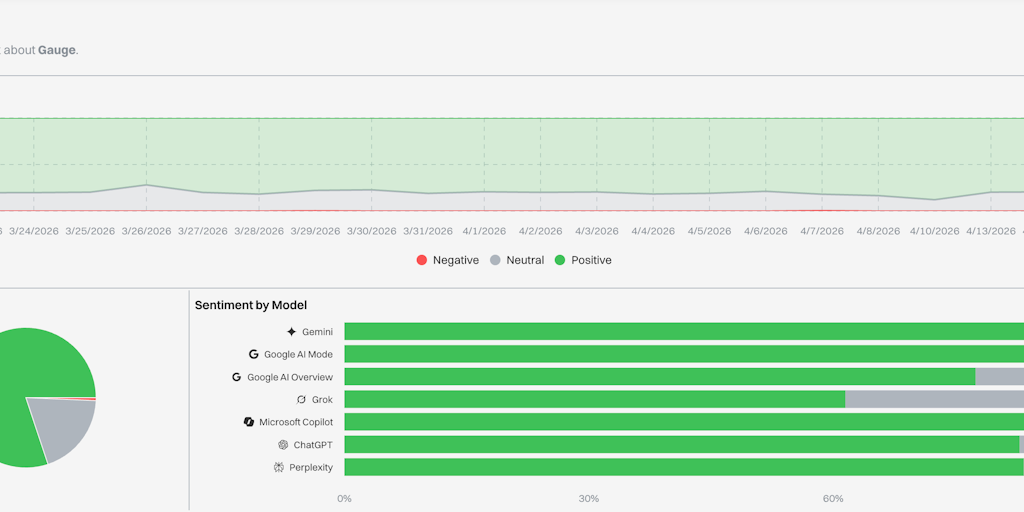The height and width of the screenshot is (512, 1024).
Task: Click the Perplexity logo icon
Action: [x=279, y=467]
